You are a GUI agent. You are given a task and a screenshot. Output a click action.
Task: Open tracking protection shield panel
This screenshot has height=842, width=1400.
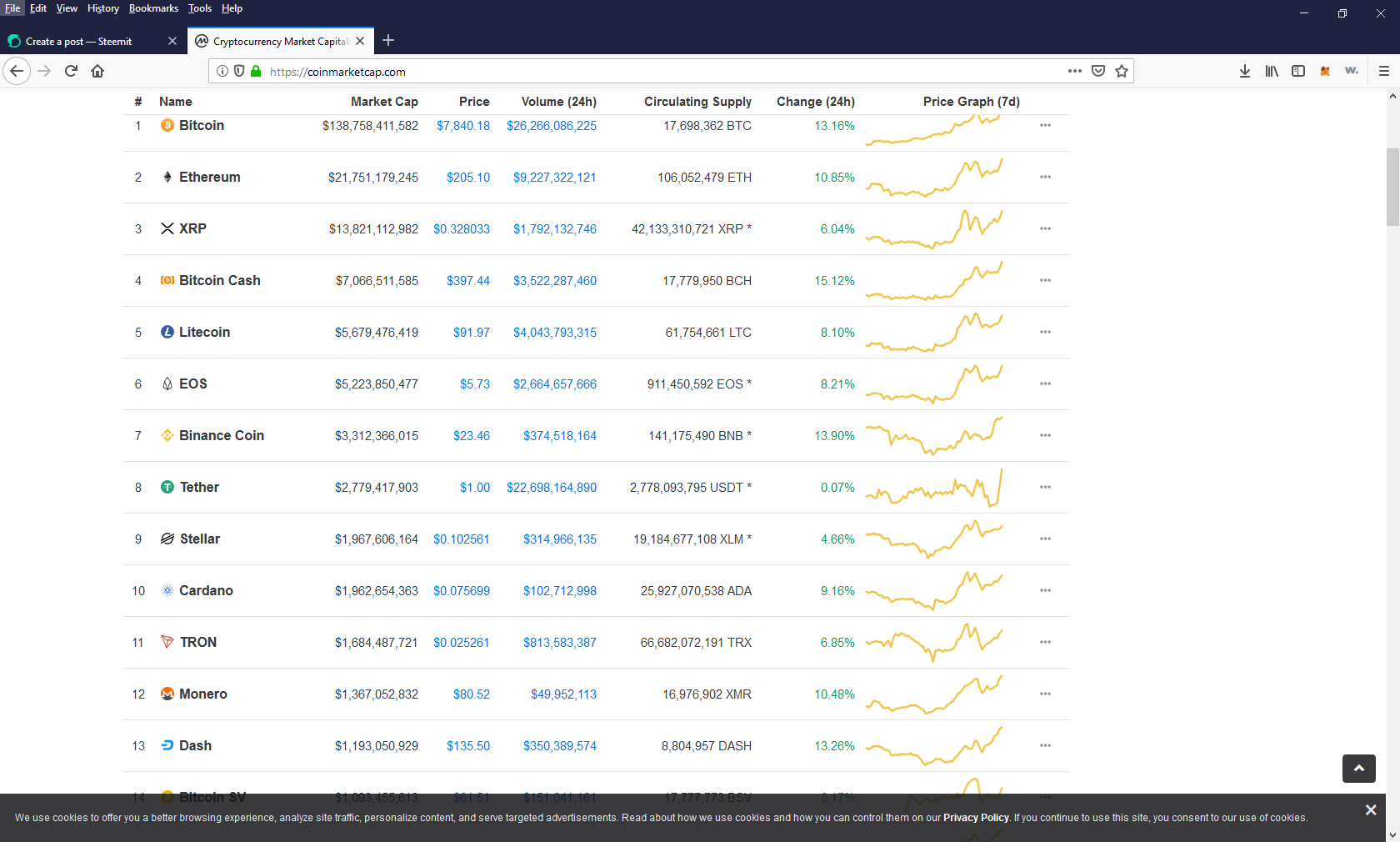click(239, 71)
